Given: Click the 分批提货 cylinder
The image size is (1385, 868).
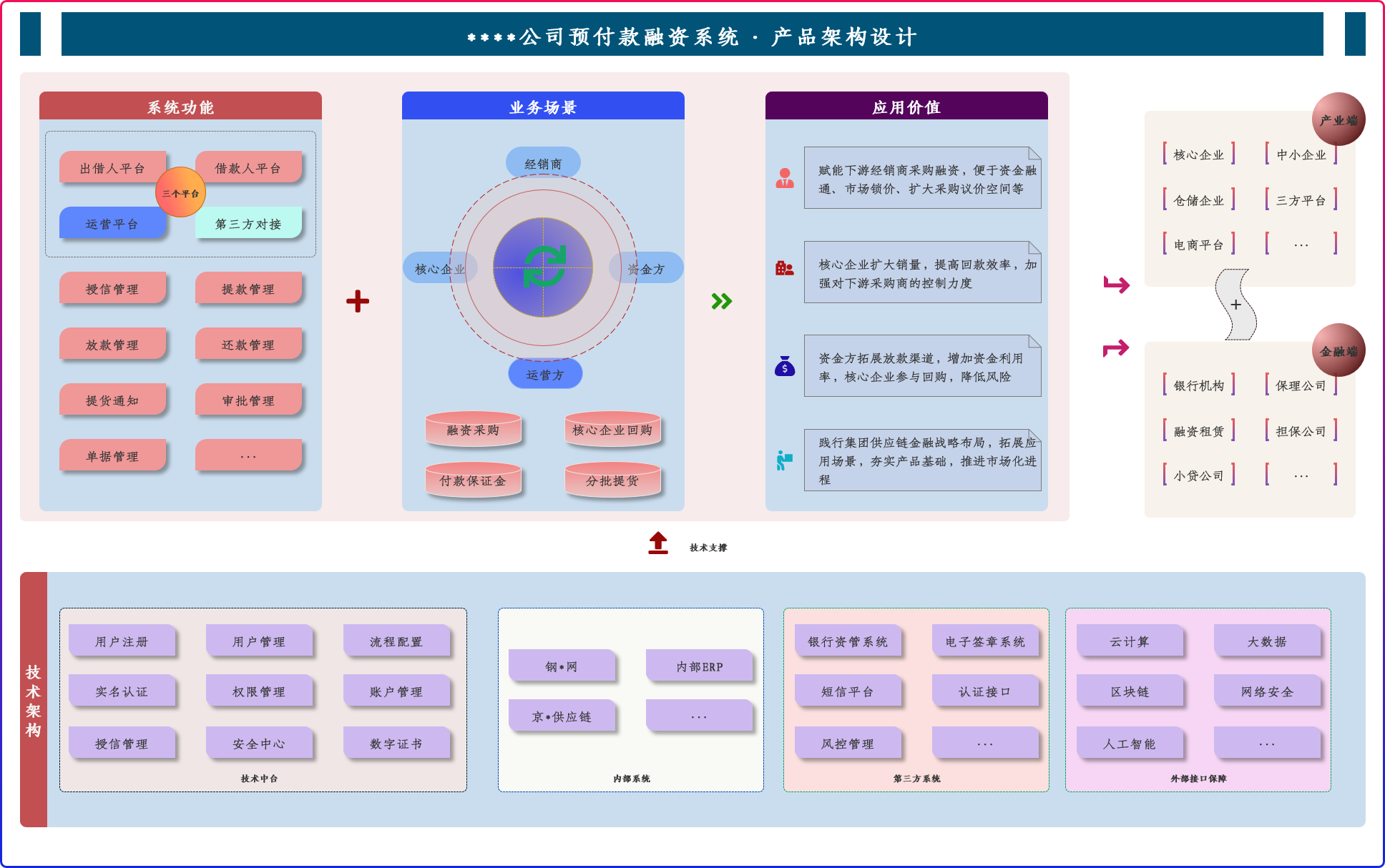Looking at the screenshot, I should (612, 480).
